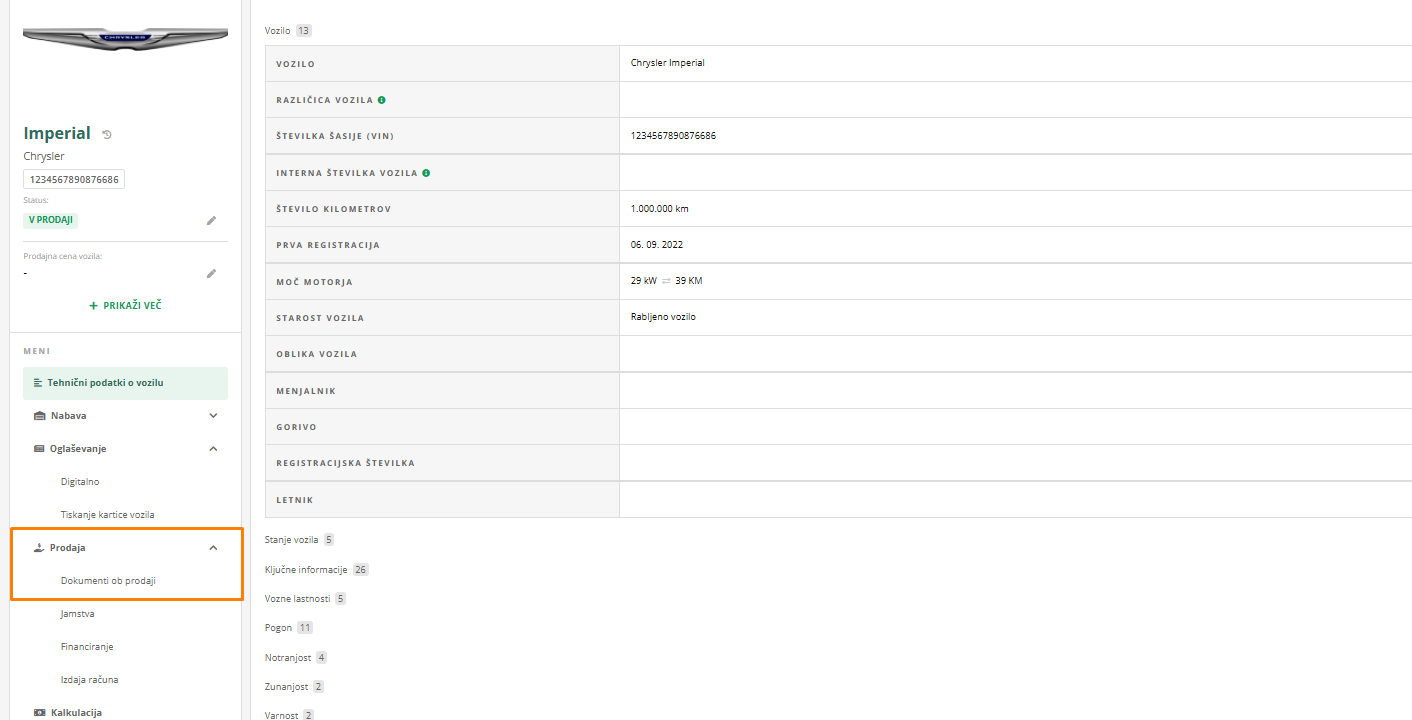Click the VIN field 1234567890876686 in sidebar
This screenshot has width=1412, height=720.
[x=74, y=180]
